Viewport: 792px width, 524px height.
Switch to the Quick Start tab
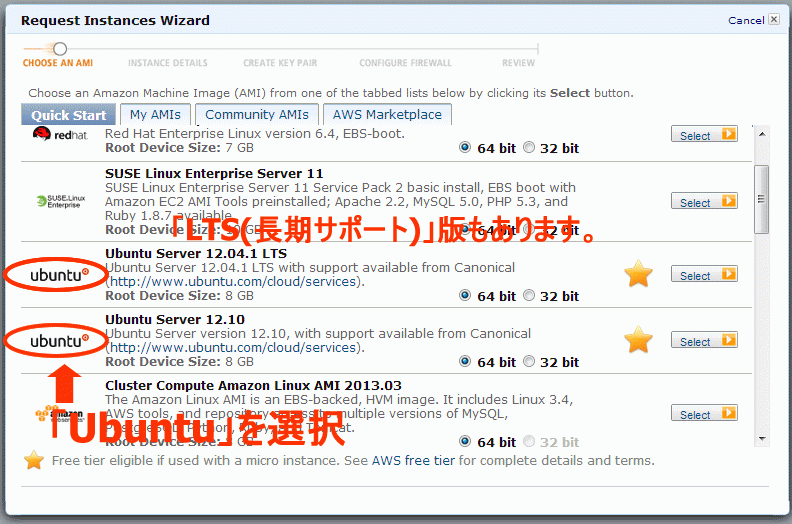tap(68, 115)
